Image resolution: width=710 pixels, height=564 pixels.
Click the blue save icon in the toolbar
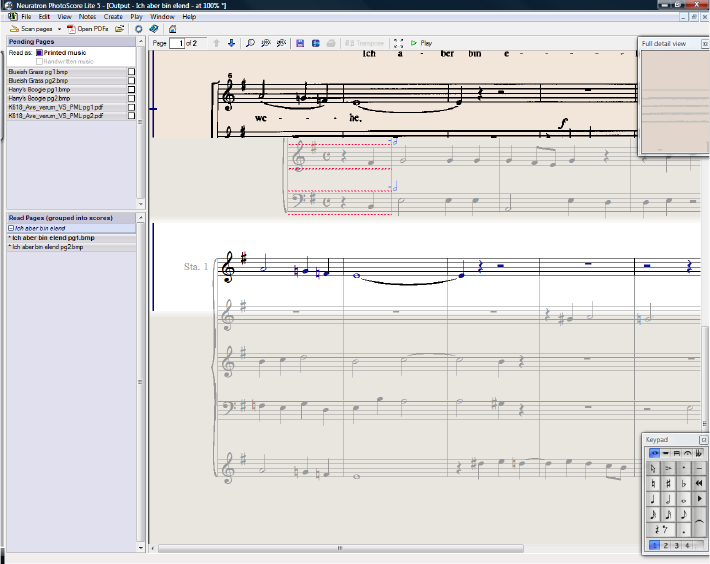pyautogui.click(x=300, y=44)
